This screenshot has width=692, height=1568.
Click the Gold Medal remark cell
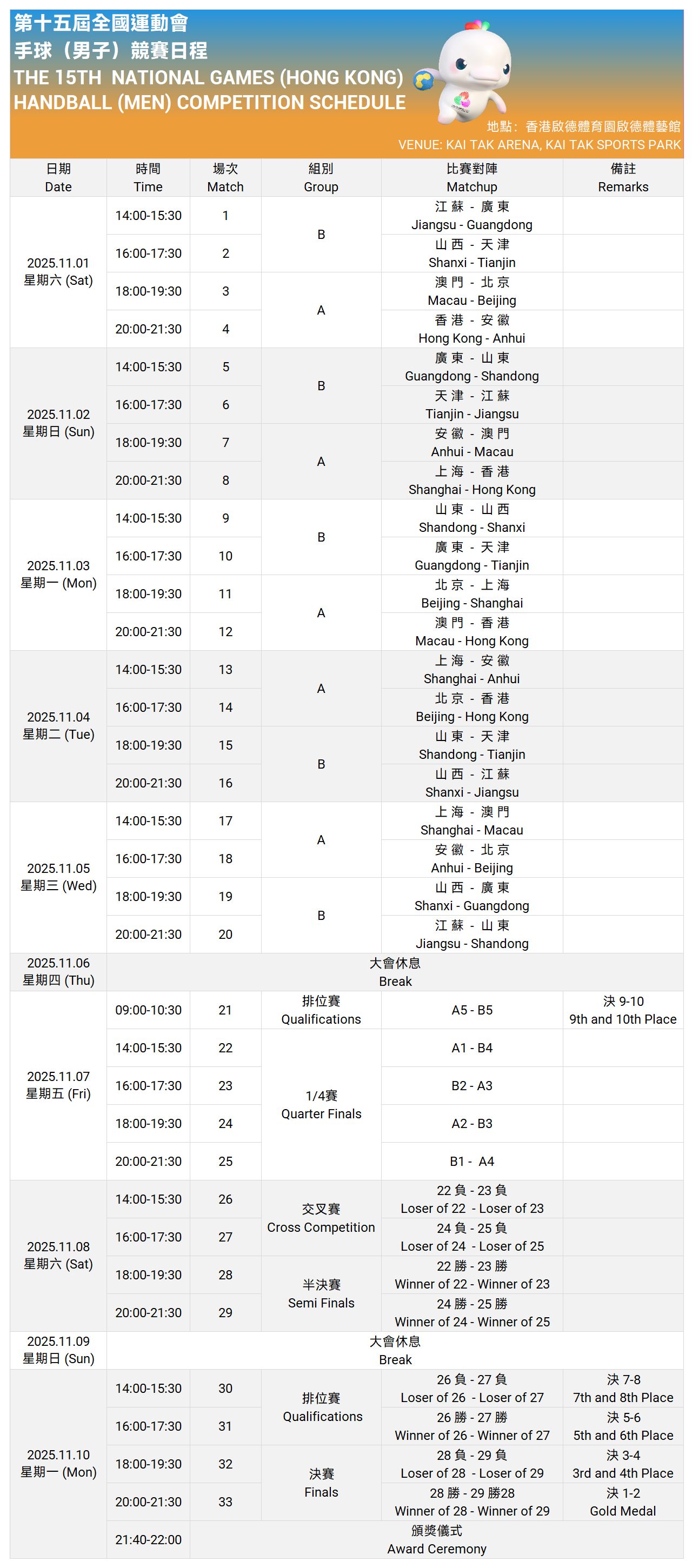point(623,1502)
